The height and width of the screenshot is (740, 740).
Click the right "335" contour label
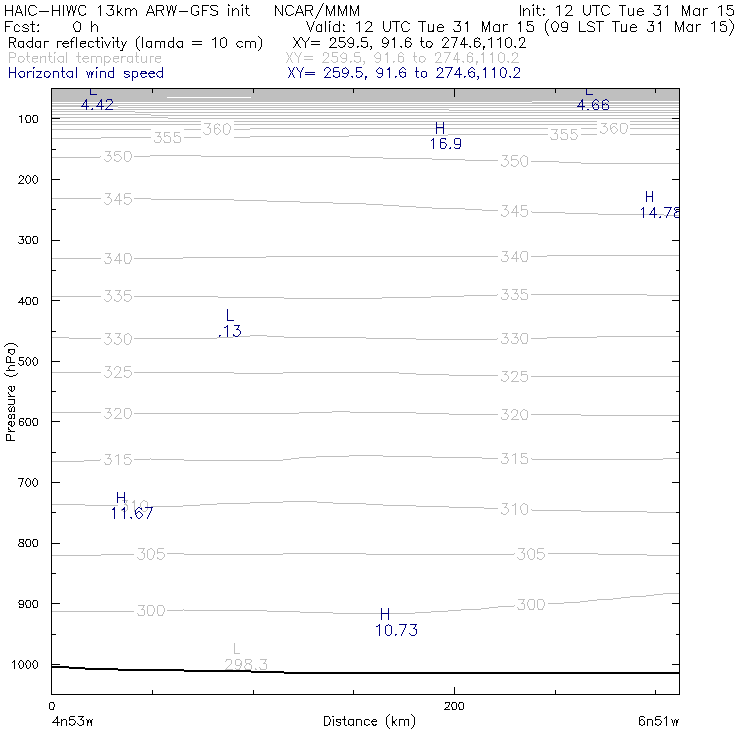[x=514, y=294]
